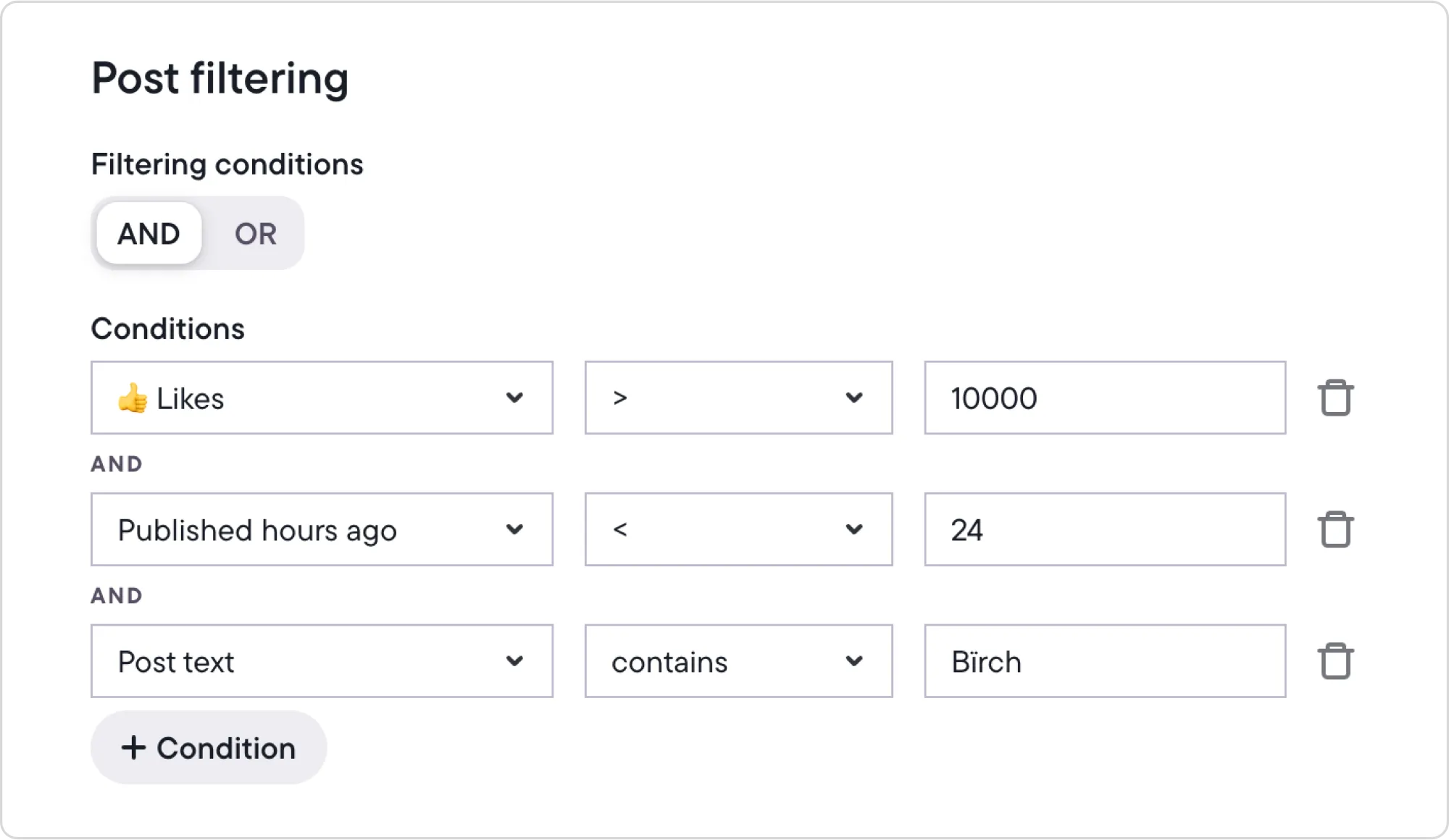The image size is (1449, 840).
Task: Delete the Published hours ago condition
Action: [x=1337, y=529]
